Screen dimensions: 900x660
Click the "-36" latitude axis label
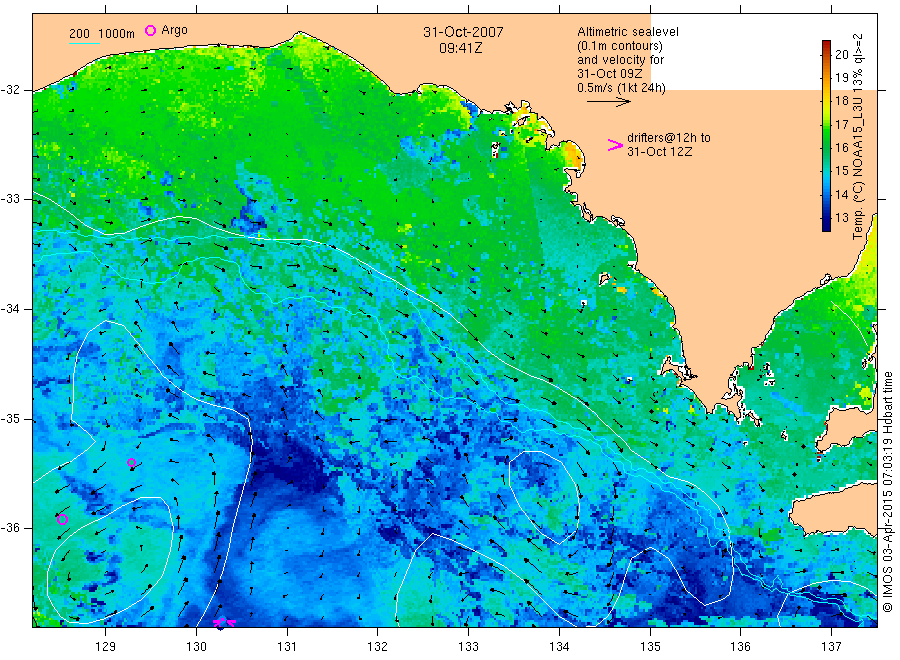11,528
